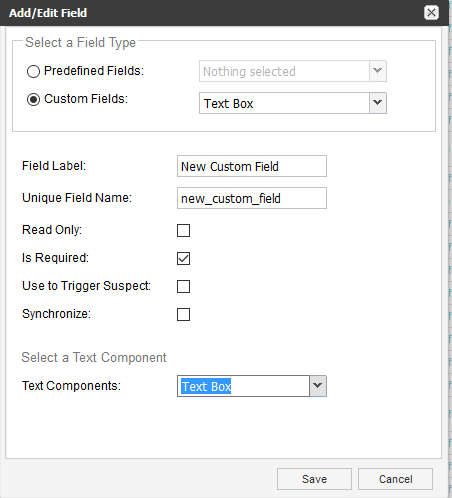This screenshot has width=452, height=498.
Task: Select the Predefined Fields radio button
Action: point(33,71)
